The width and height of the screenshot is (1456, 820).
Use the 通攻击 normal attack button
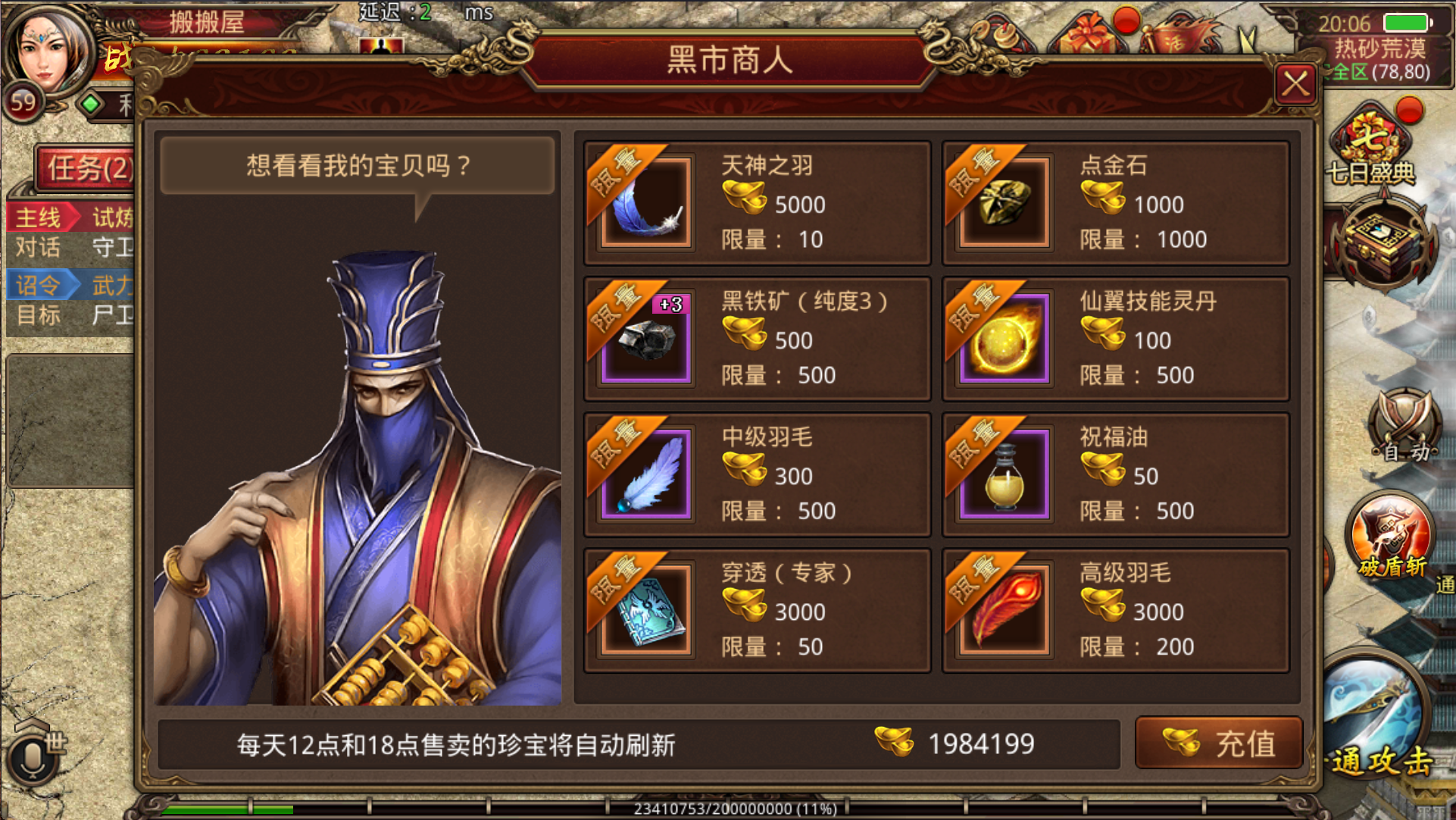click(x=1379, y=720)
